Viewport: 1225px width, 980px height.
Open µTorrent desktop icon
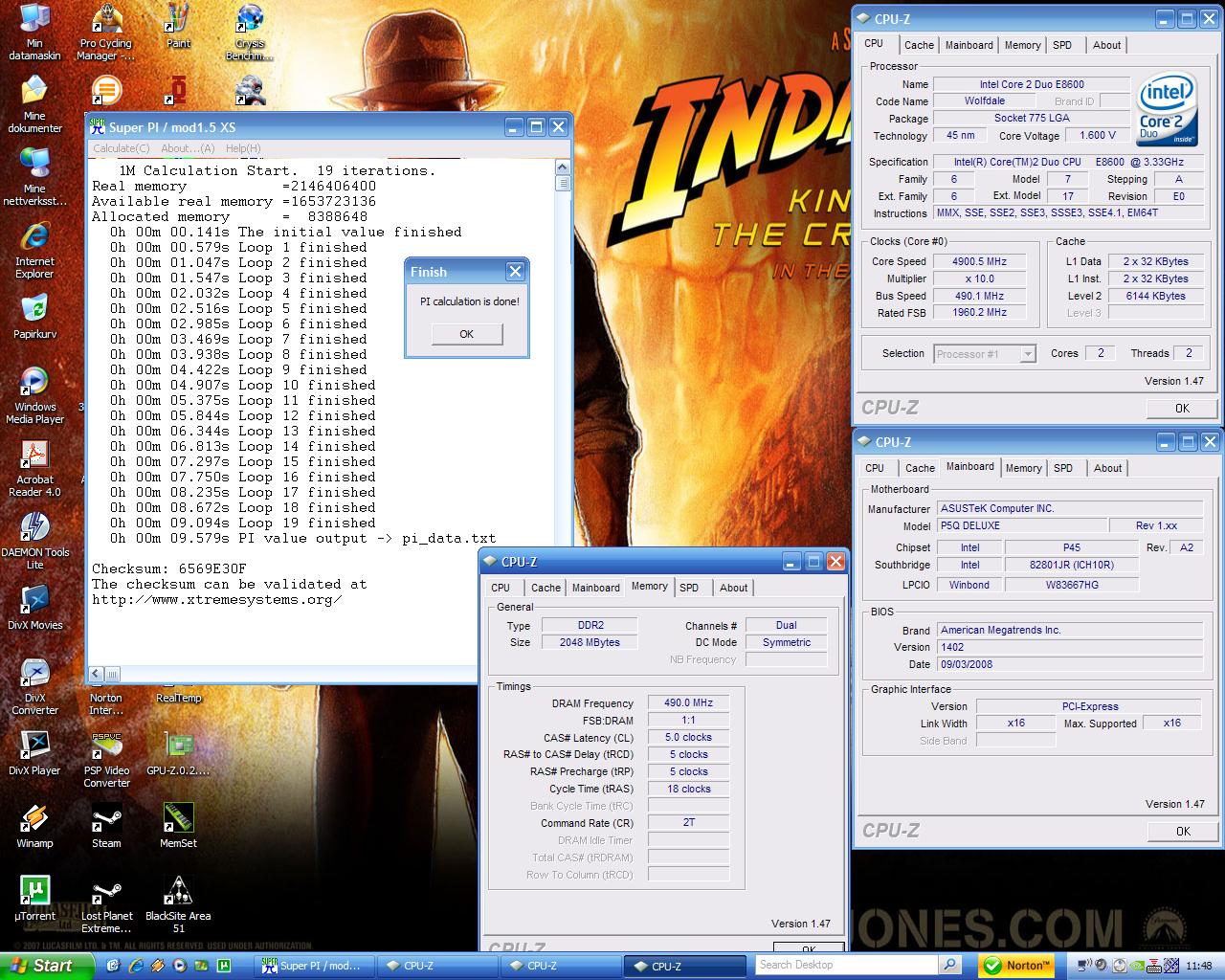point(34,900)
